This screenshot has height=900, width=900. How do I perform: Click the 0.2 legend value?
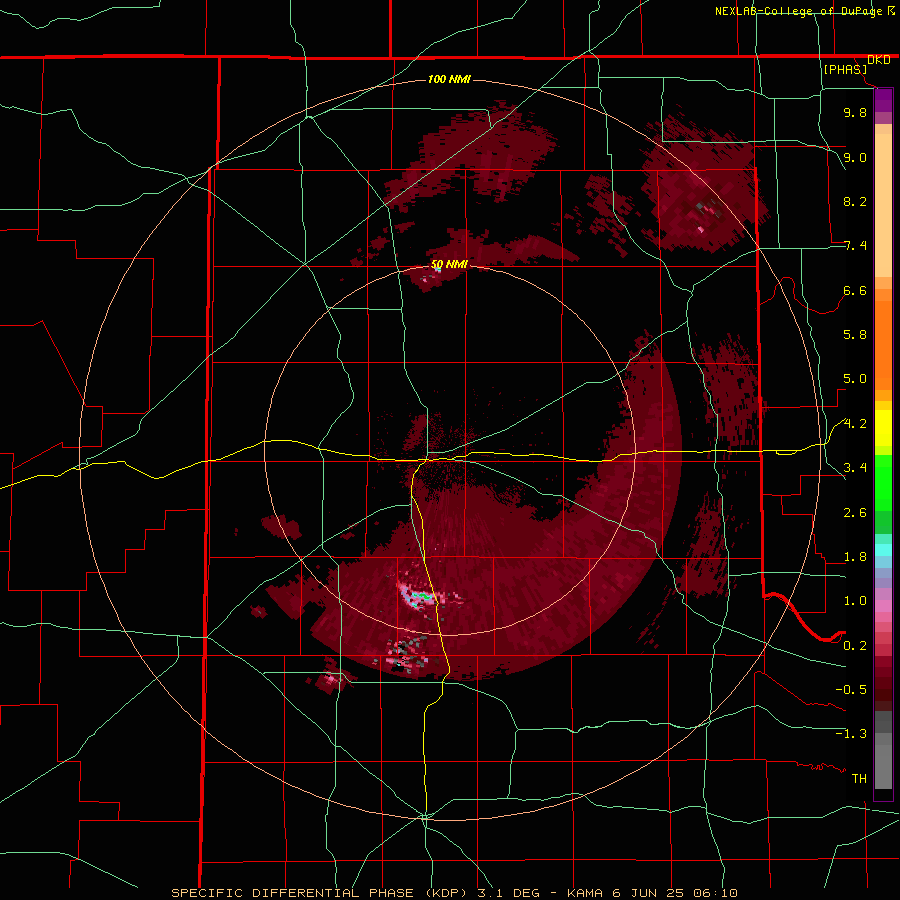(855, 646)
